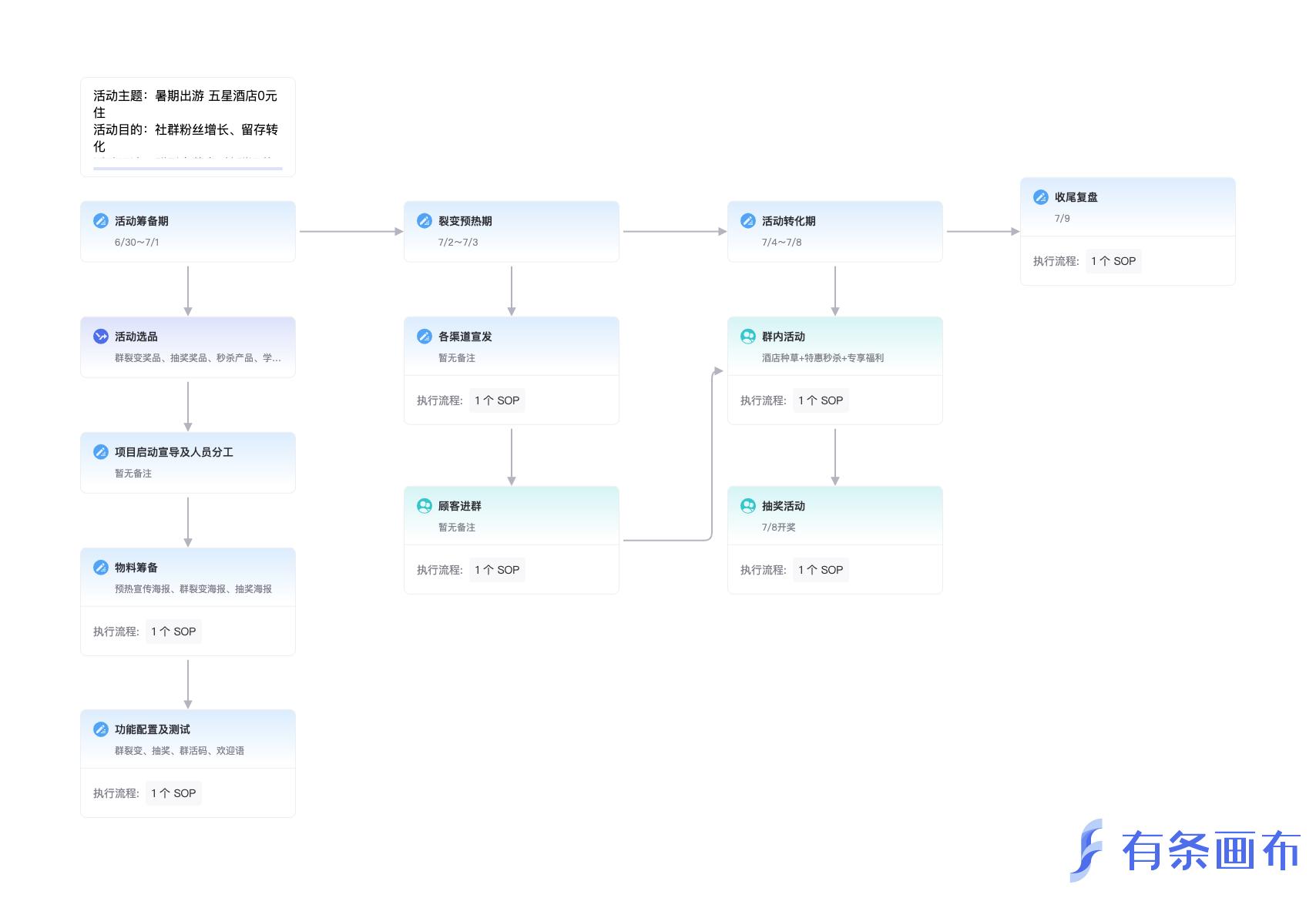The width and height of the screenshot is (1316, 898).
Task: Select the 群内活动 title text
Action: pos(784,337)
